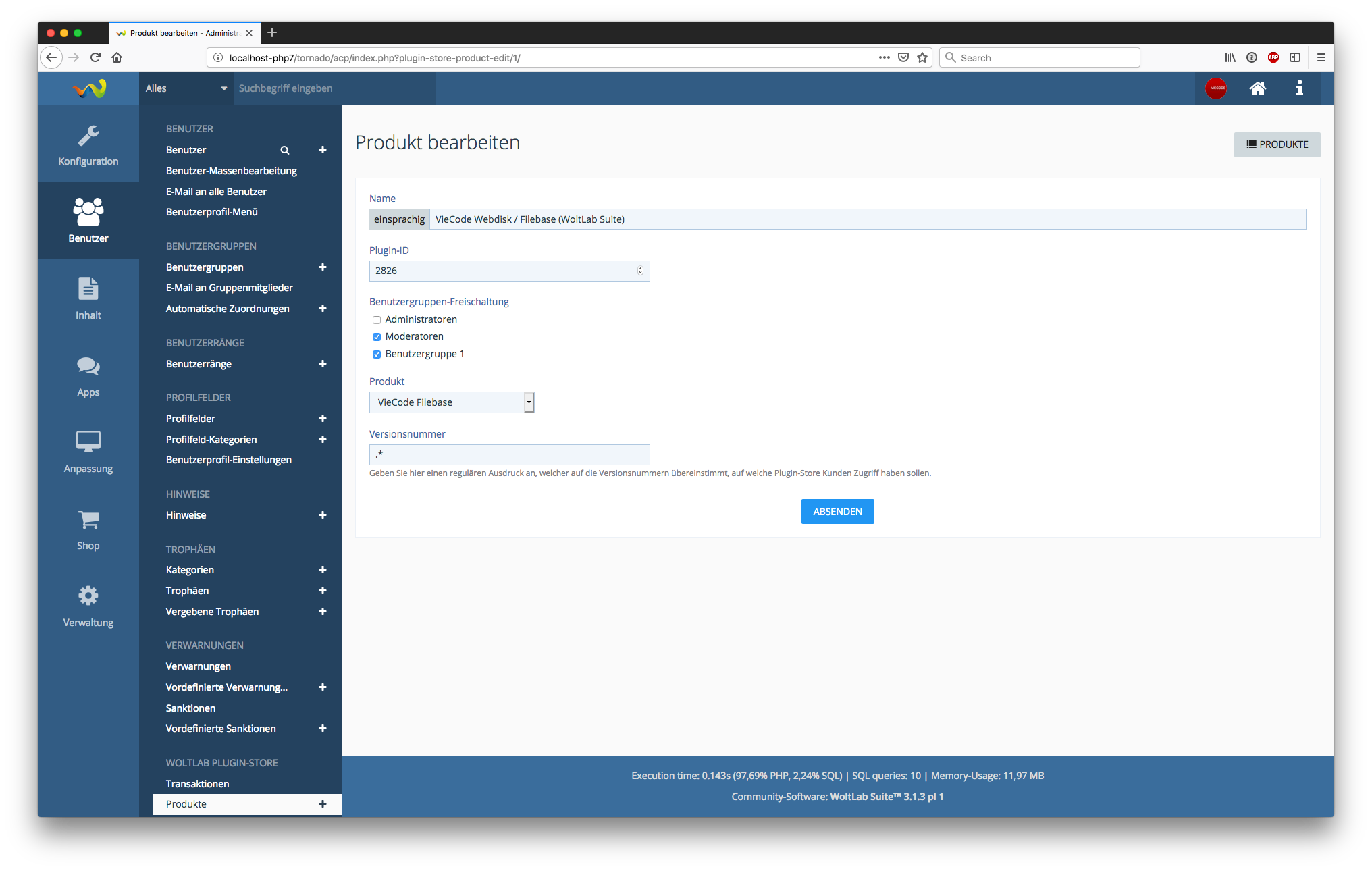Click the Plugin-ID number stepper arrows

(x=640, y=271)
